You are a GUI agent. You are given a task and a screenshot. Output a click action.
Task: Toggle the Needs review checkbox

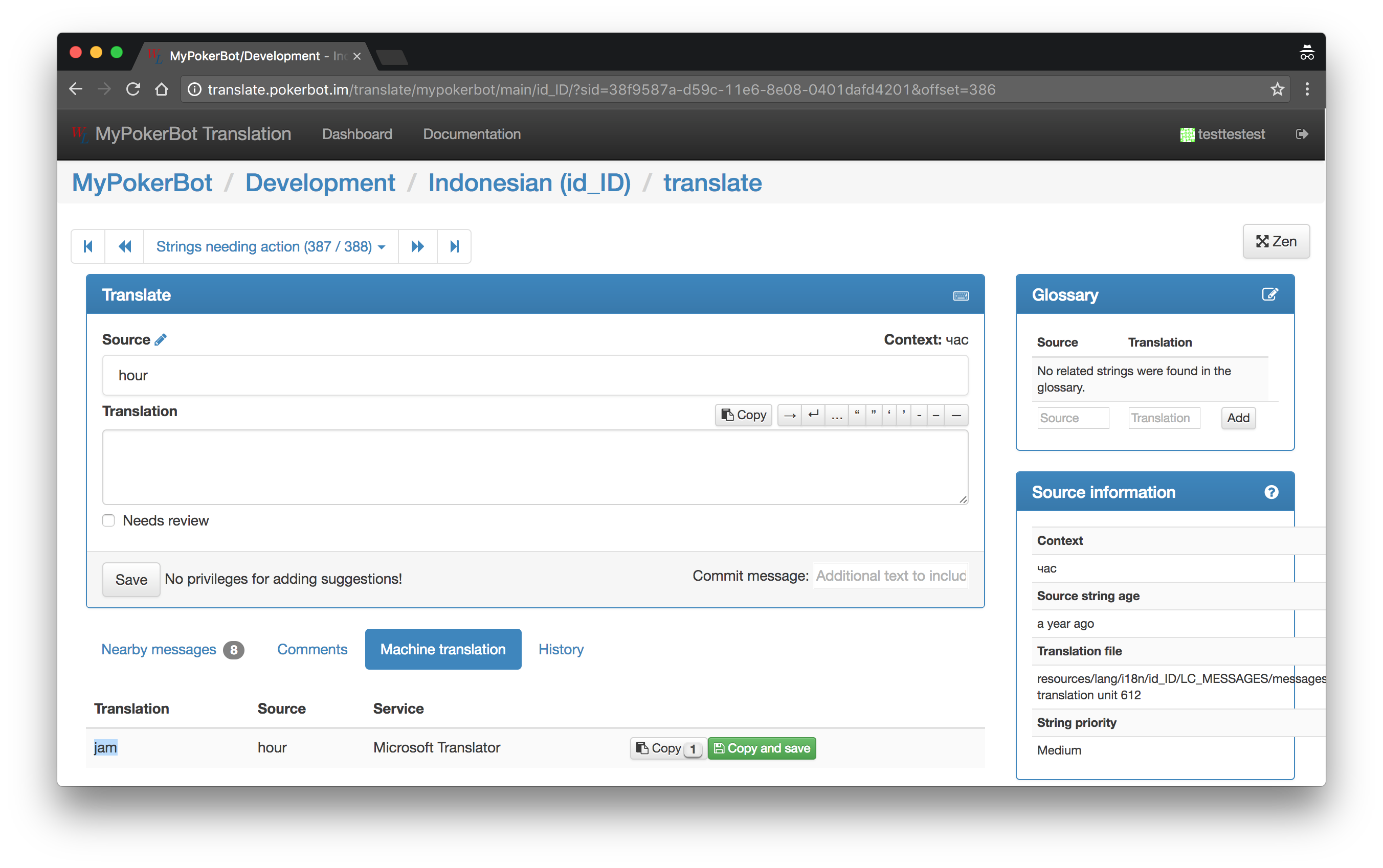tap(108, 520)
